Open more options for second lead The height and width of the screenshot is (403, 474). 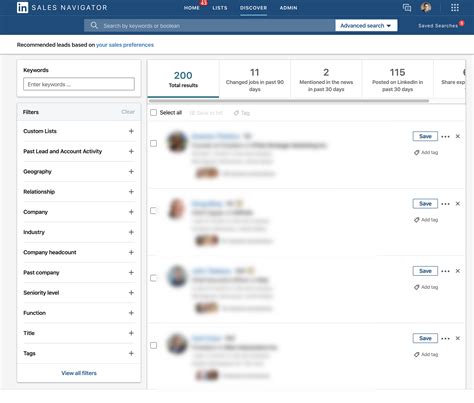[445, 204]
